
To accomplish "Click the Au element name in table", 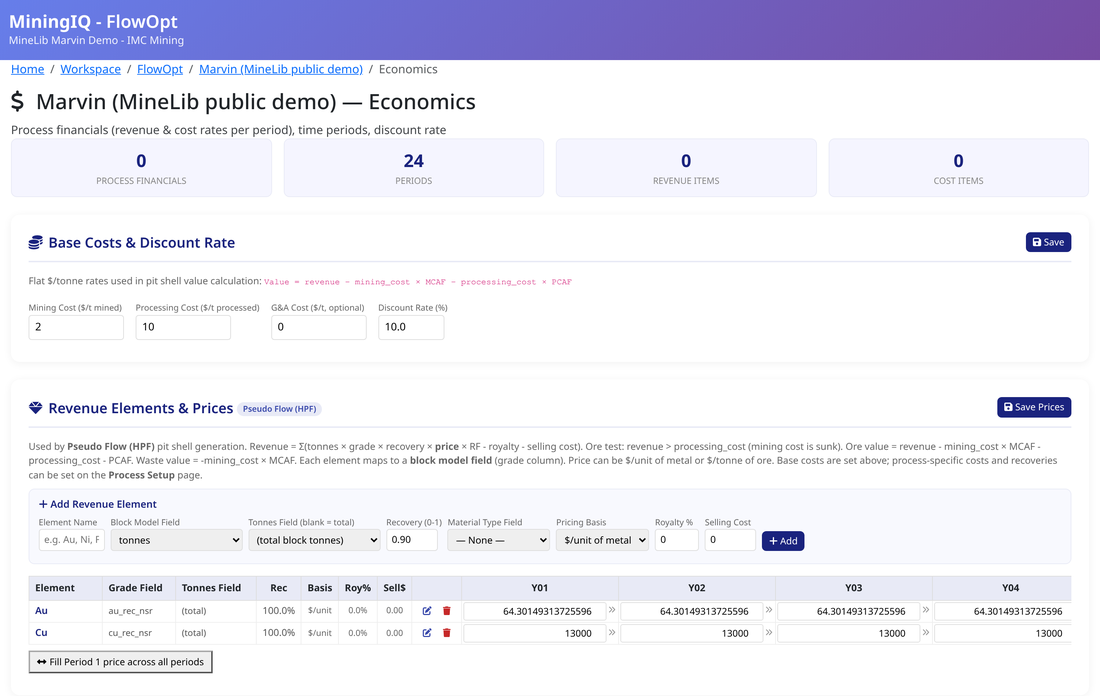I will click(x=41, y=611).
